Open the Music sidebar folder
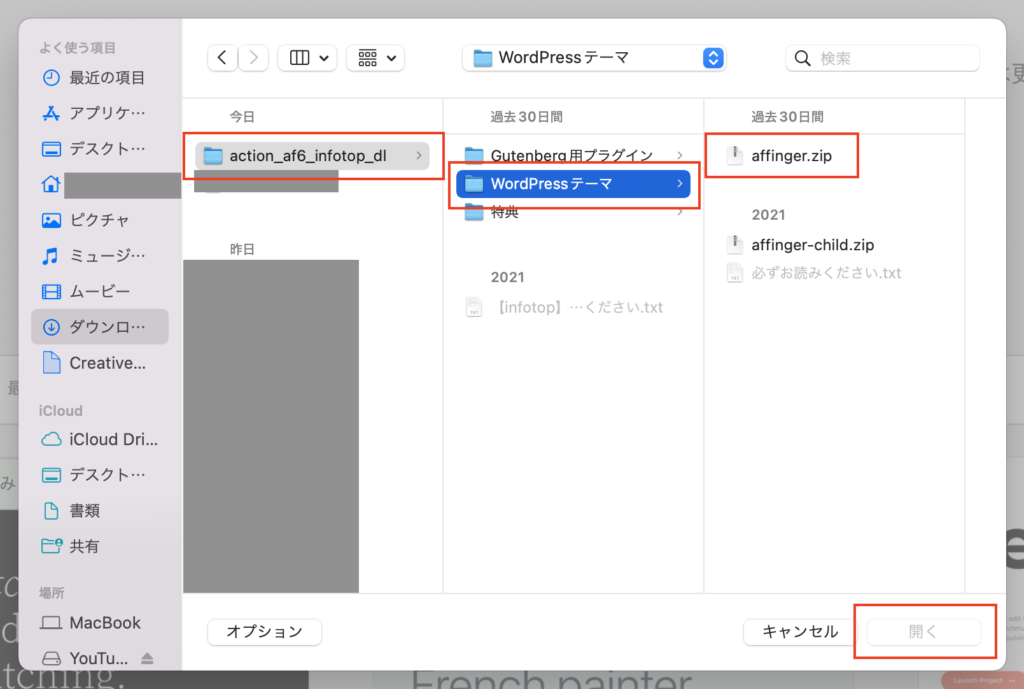The height and width of the screenshot is (689, 1024). [100, 255]
